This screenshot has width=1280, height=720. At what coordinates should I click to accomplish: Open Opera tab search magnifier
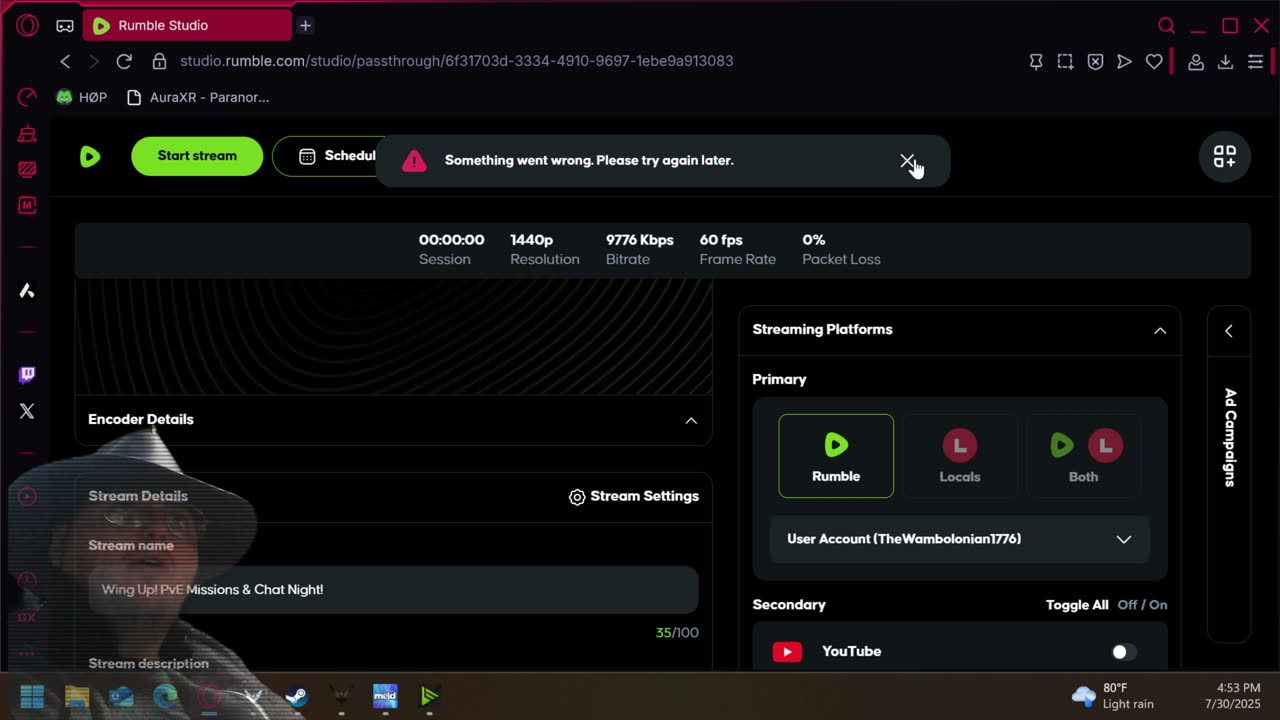(x=1166, y=25)
